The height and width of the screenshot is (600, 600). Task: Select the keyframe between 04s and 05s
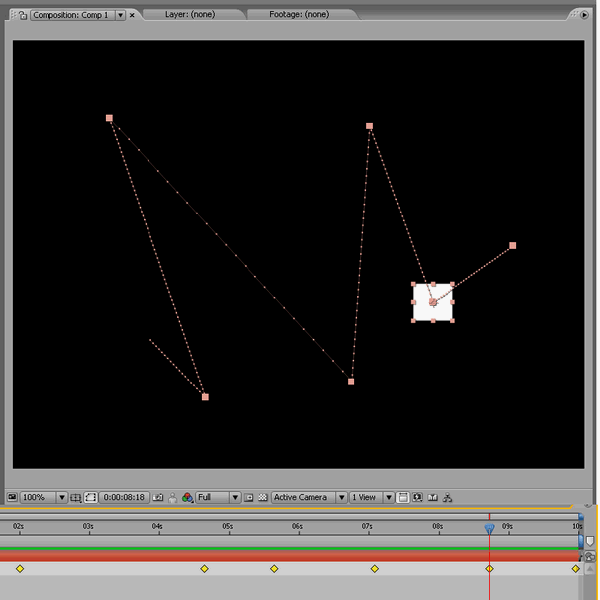(204, 569)
